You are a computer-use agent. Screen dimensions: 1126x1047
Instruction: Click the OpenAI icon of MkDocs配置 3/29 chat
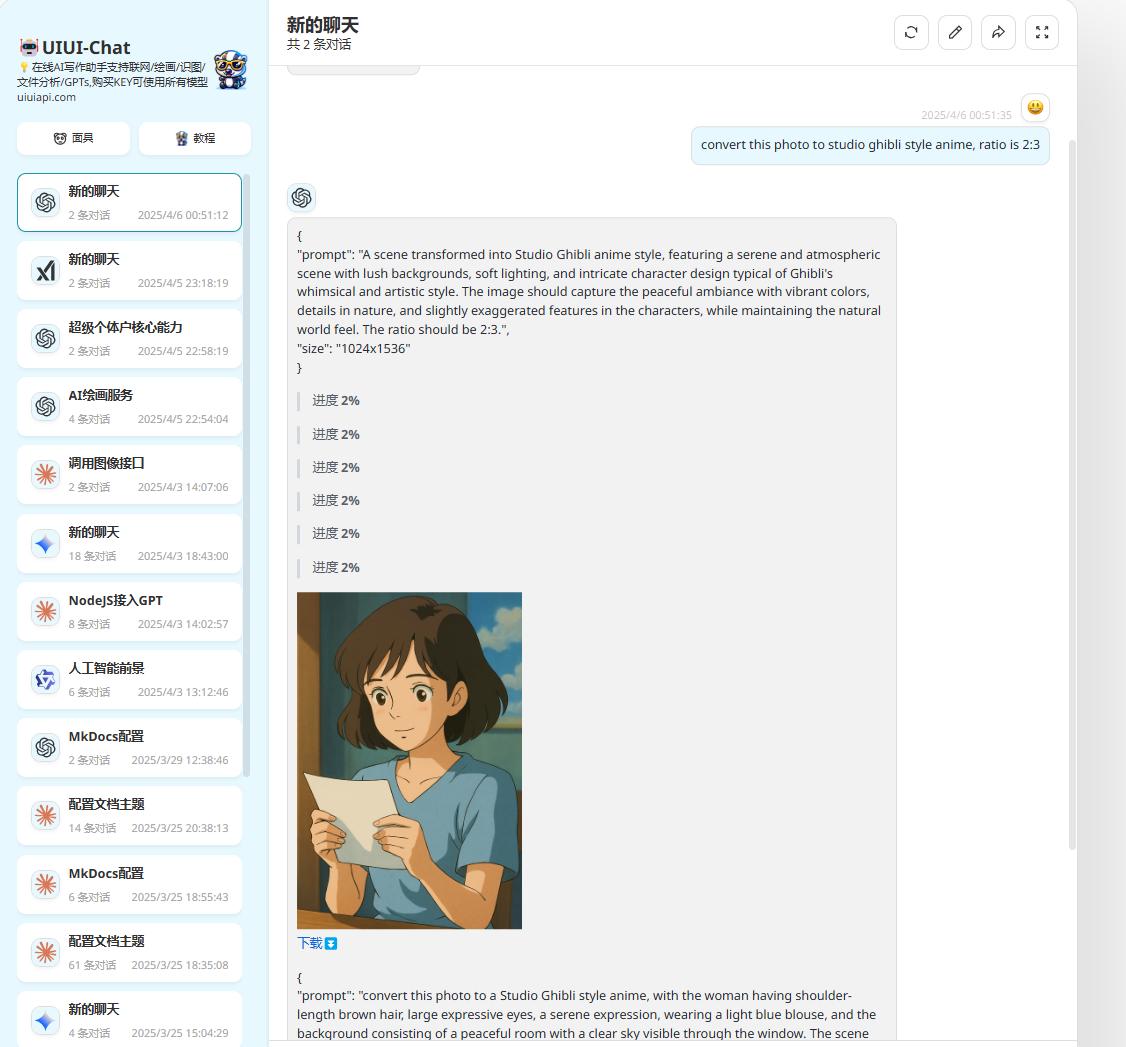coord(45,748)
